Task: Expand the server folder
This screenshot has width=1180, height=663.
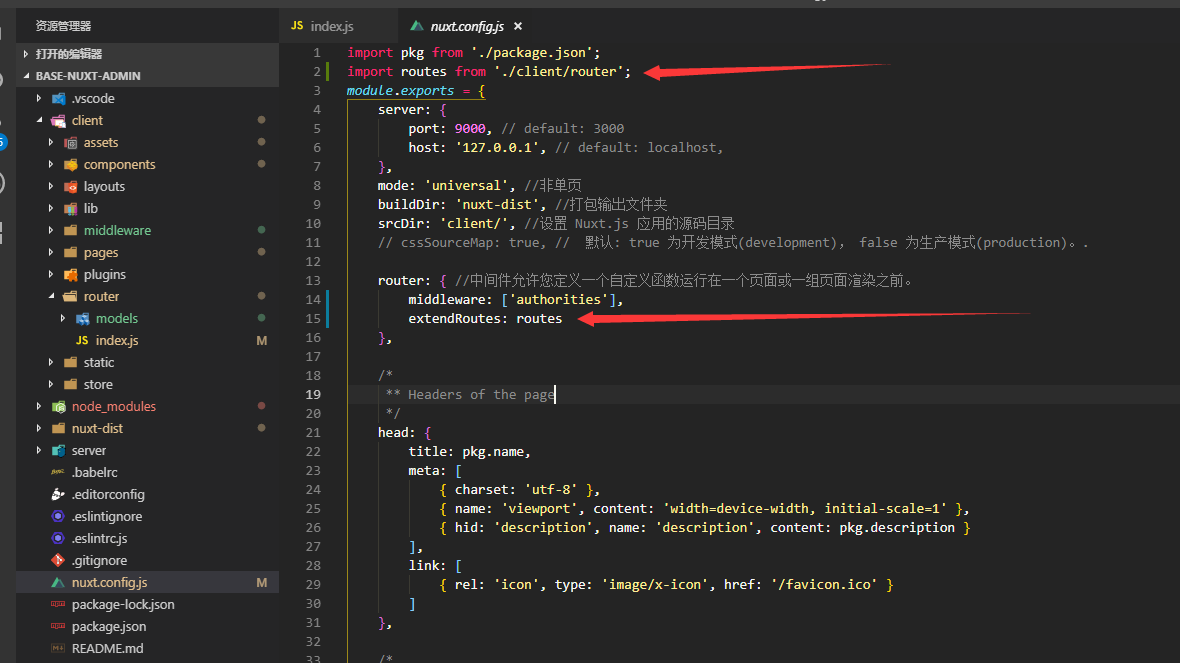Action: pyautogui.click(x=40, y=450)
